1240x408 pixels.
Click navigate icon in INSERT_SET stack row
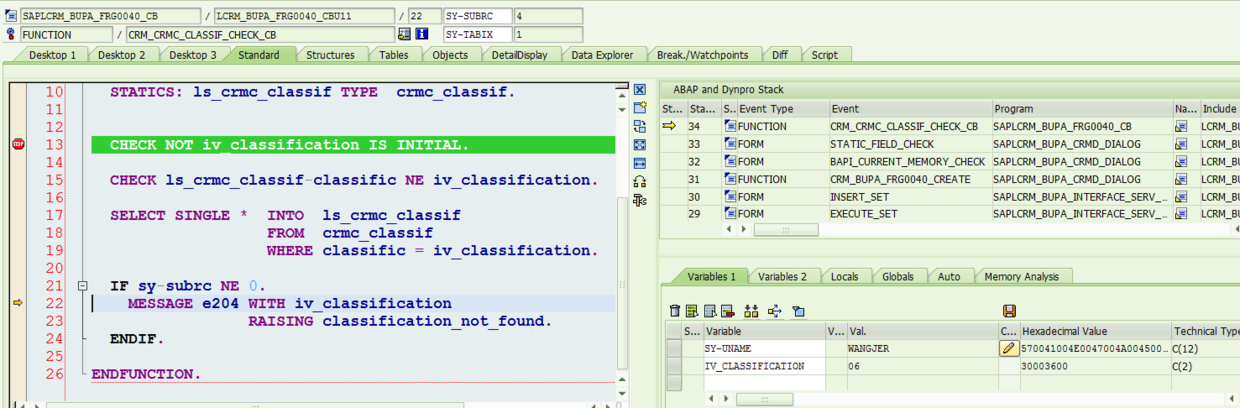[x=1181, y=196]
